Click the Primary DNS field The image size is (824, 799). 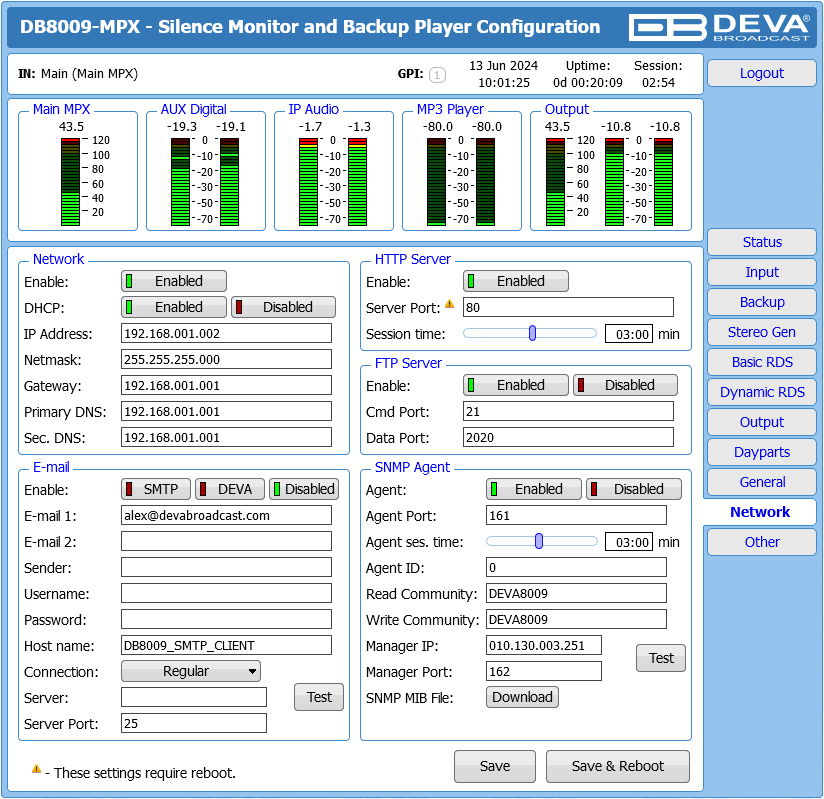[x=226, y=412]
